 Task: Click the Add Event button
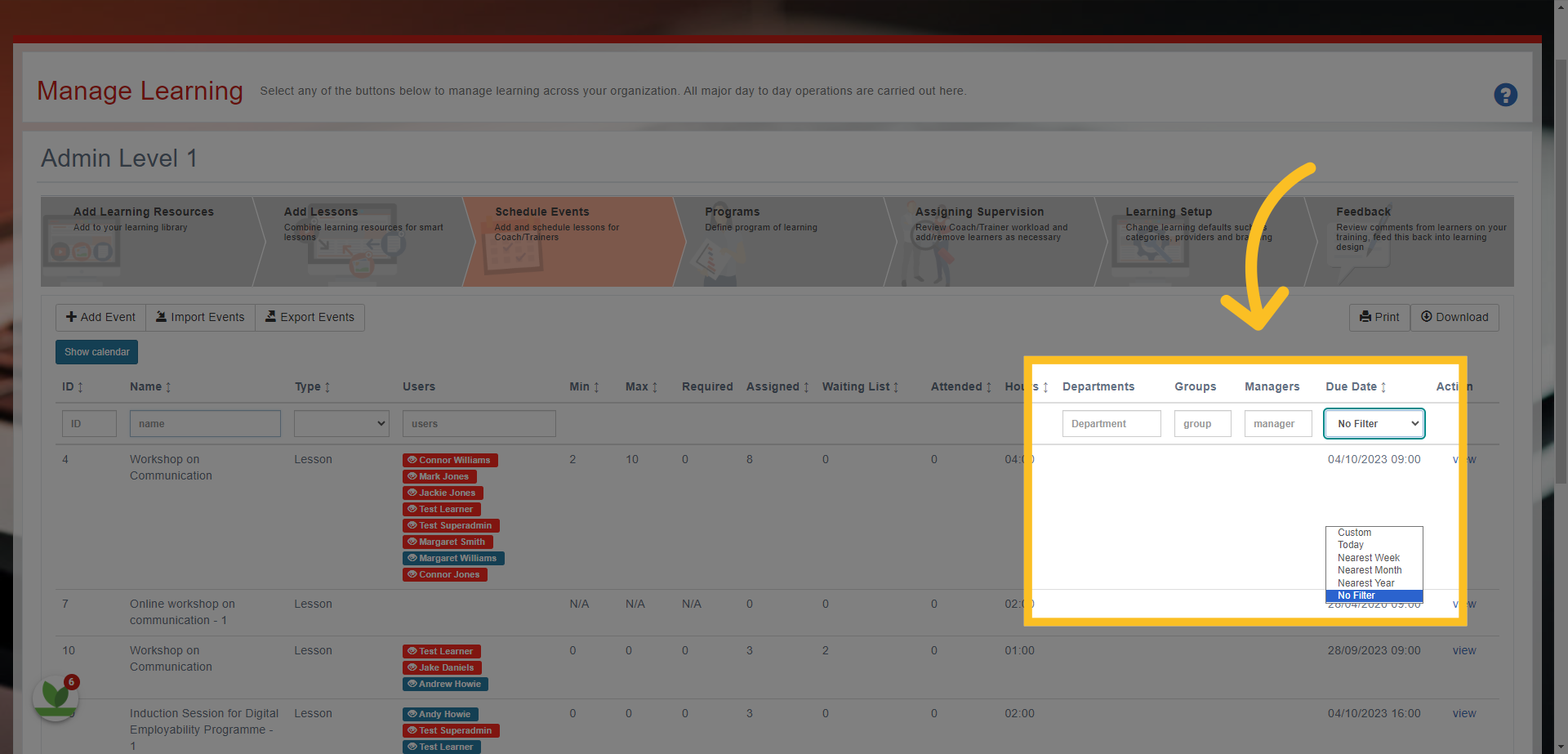[x=101, y=317]
